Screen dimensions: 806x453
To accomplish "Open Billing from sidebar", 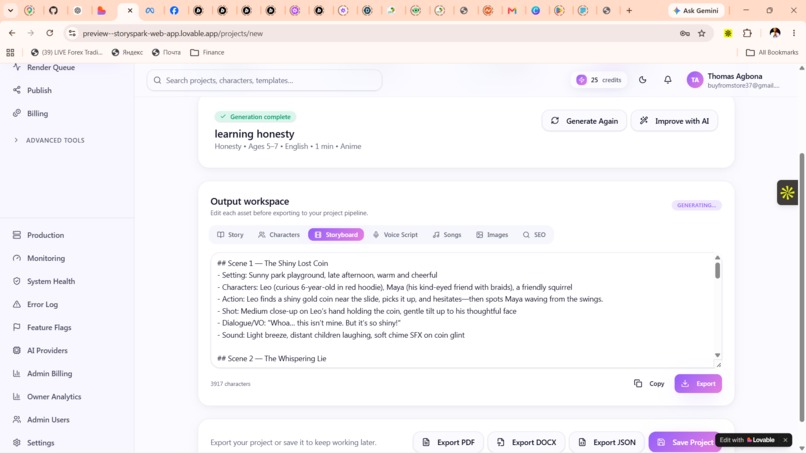I will pos(31,113).
